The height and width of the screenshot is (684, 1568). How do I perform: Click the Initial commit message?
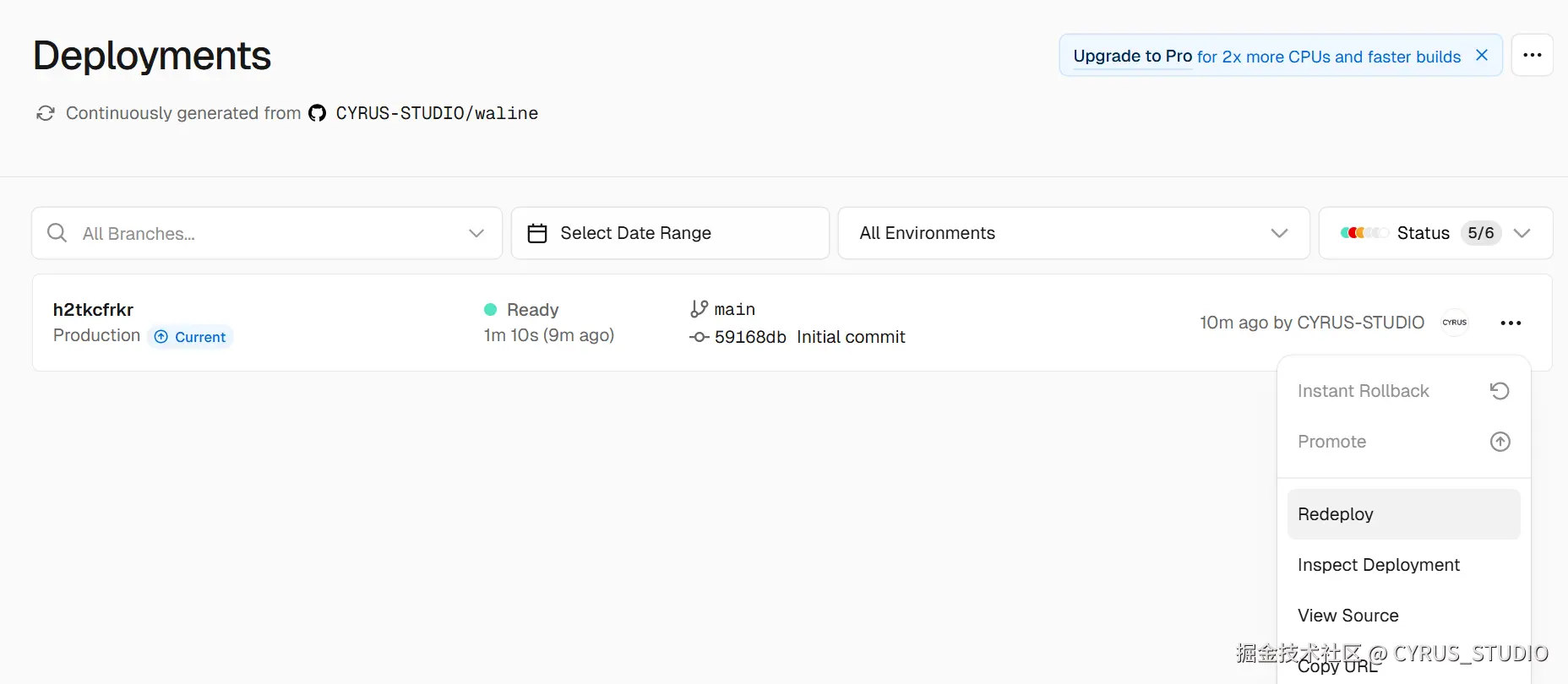tap(851, 337)
